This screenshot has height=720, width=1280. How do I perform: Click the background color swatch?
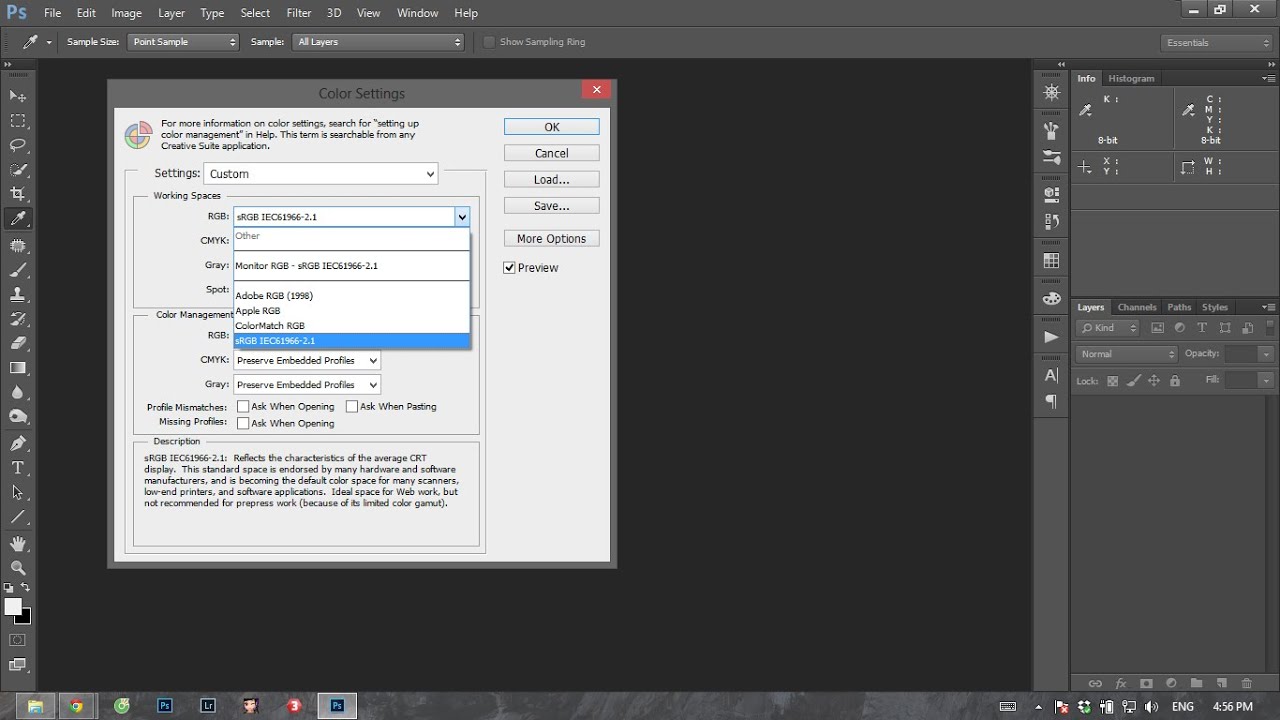click(25, 617)
